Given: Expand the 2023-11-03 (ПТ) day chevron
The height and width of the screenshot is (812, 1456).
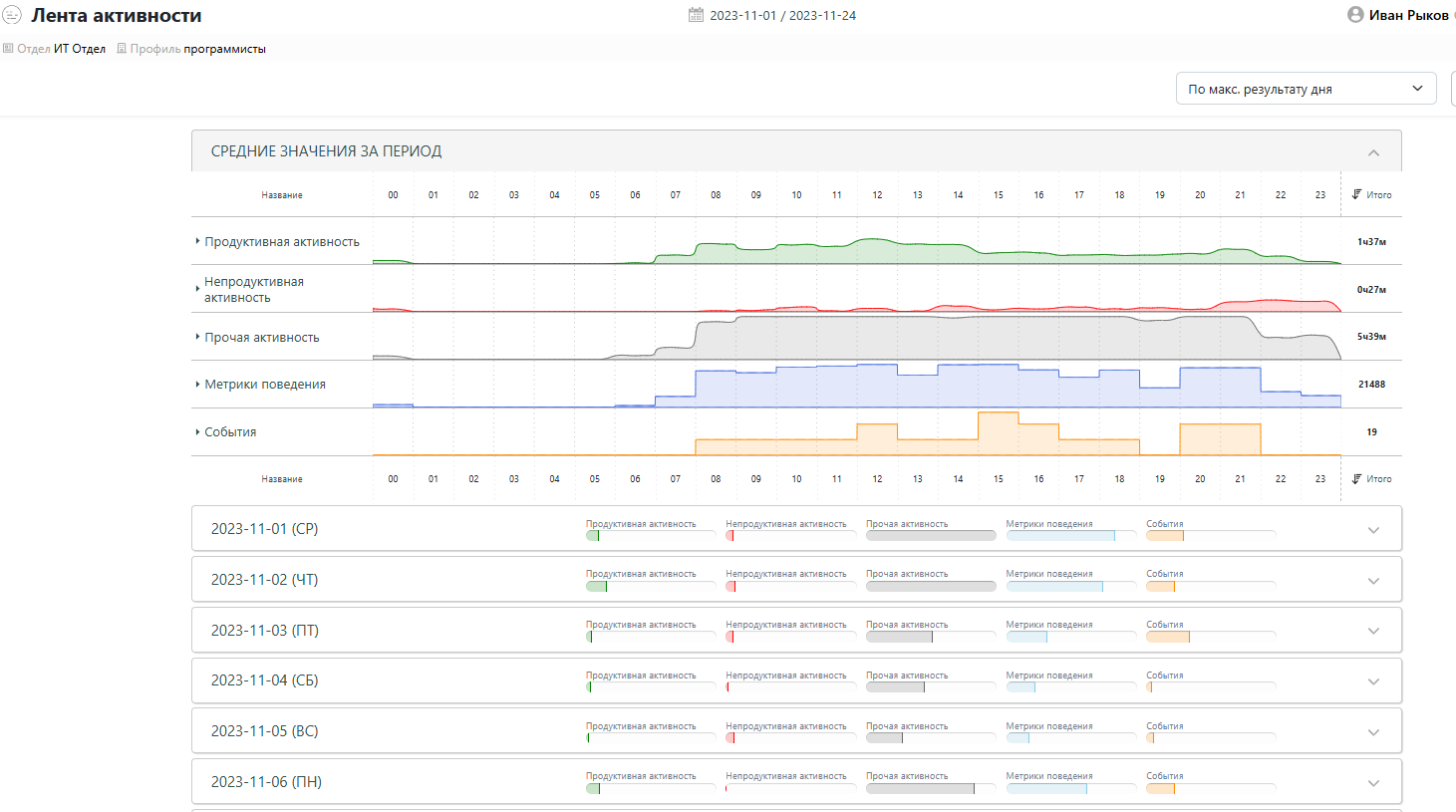Looking at the screenshot, I should [x=1373, y=631].
